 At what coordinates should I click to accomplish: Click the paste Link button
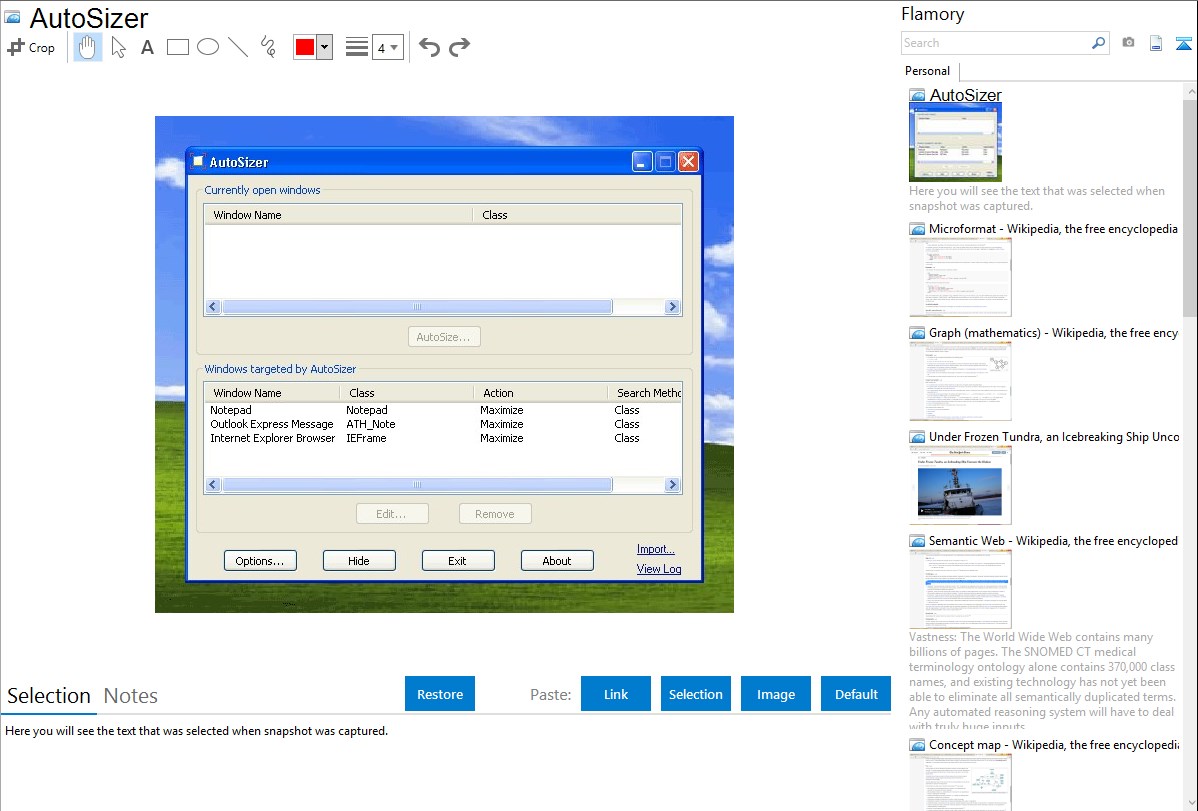pos(616,694)
